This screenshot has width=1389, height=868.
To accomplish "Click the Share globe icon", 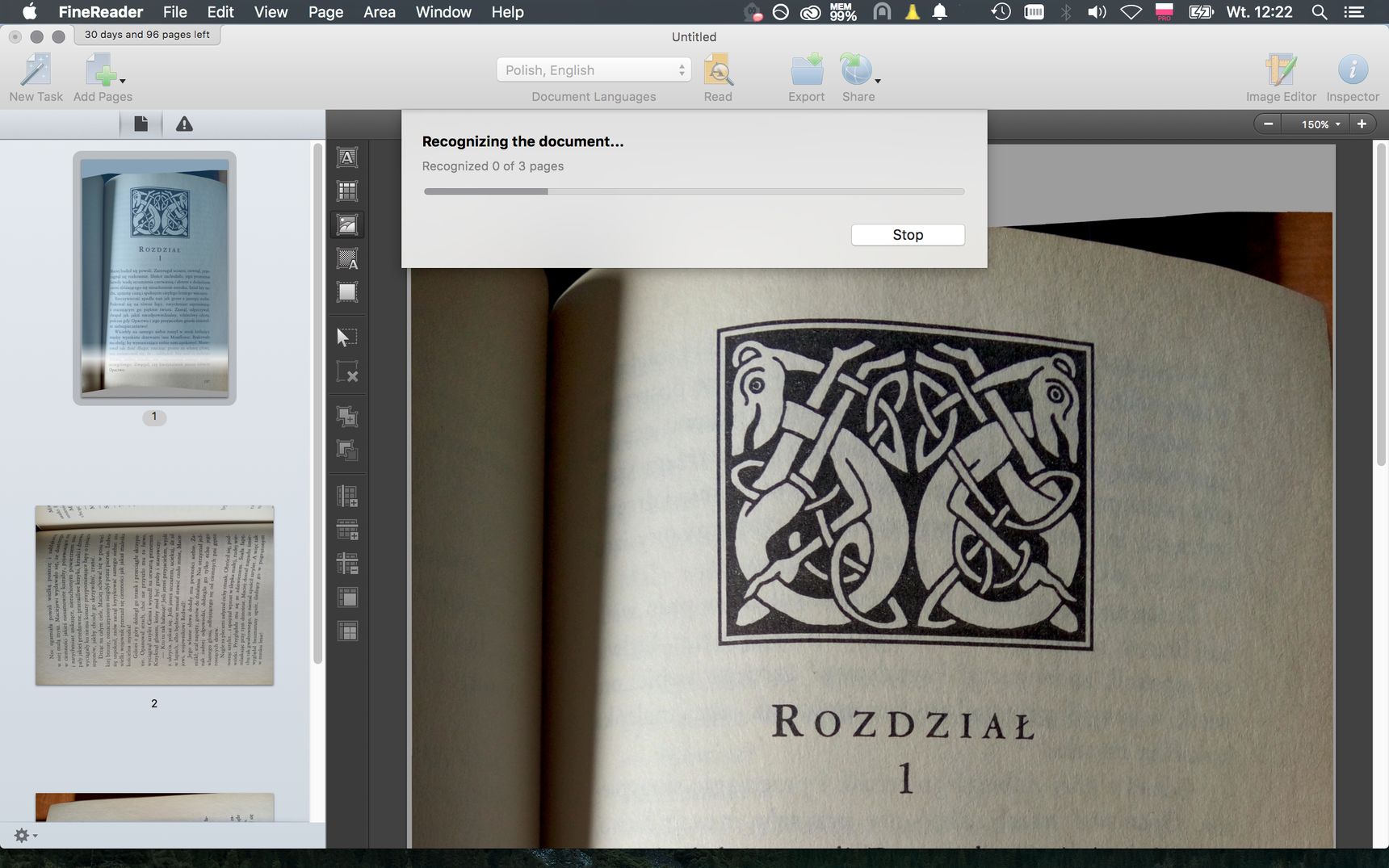I will click(856, 70).
